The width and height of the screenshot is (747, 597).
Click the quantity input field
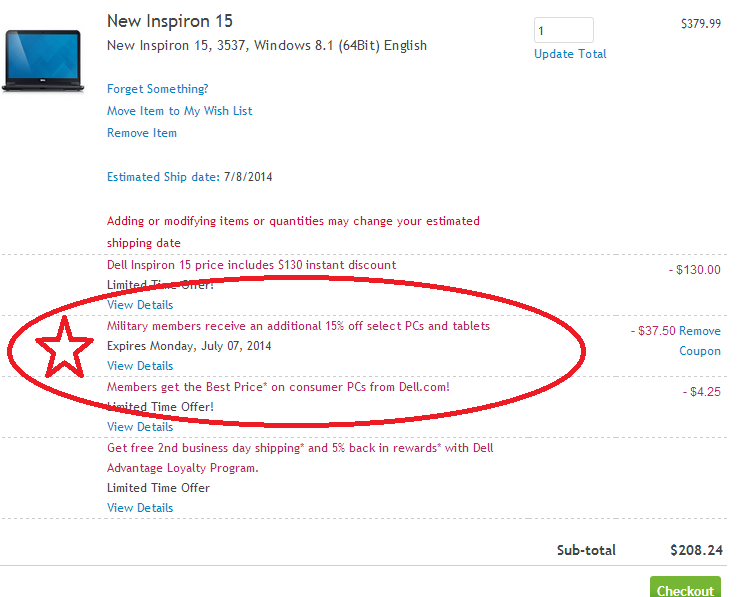(x=564, y=30)
